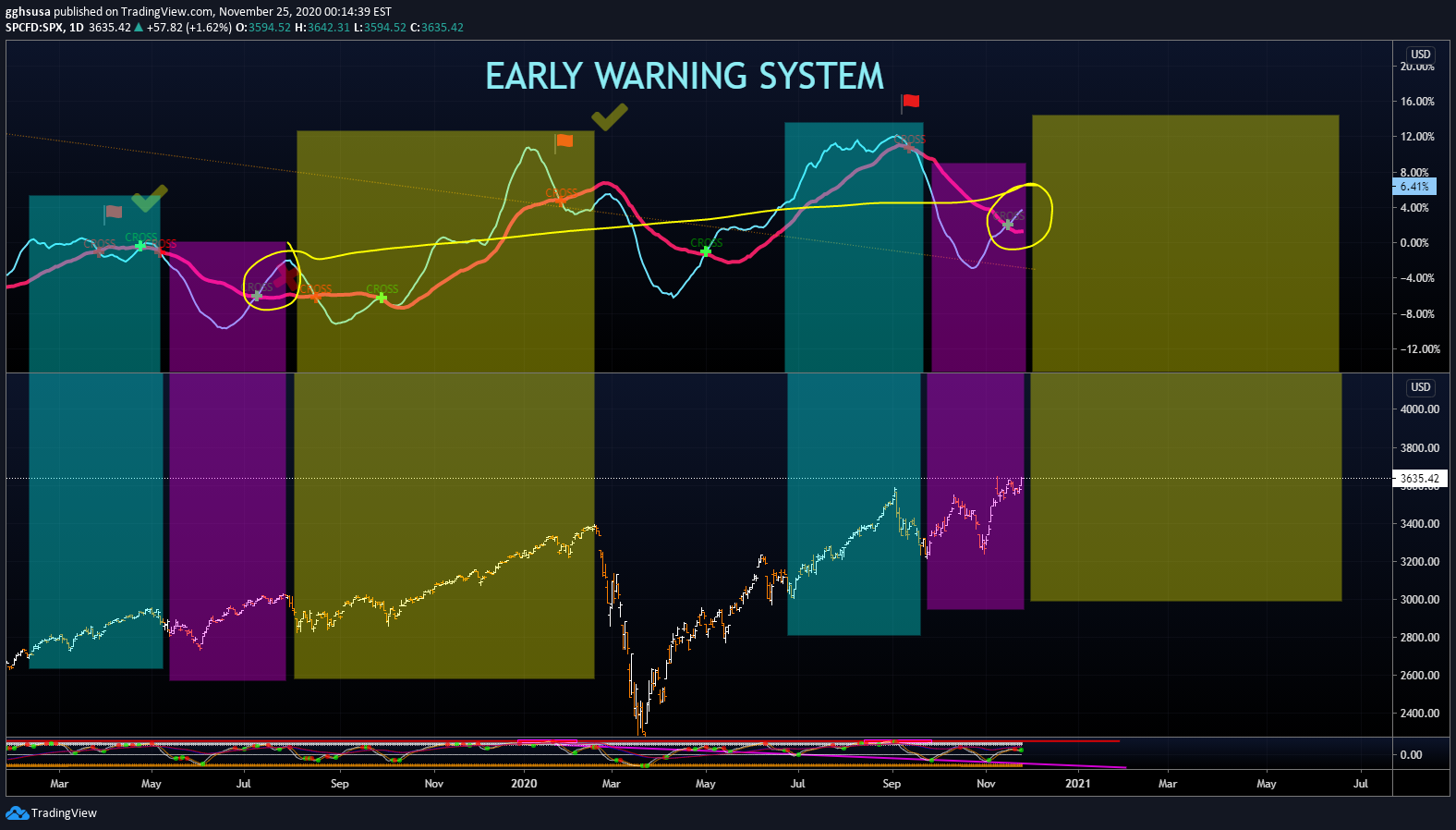Click the 3400.00 price axis label
Image resolution: width=1456 pixels, height=830 pixels.
pos(1420,524)
